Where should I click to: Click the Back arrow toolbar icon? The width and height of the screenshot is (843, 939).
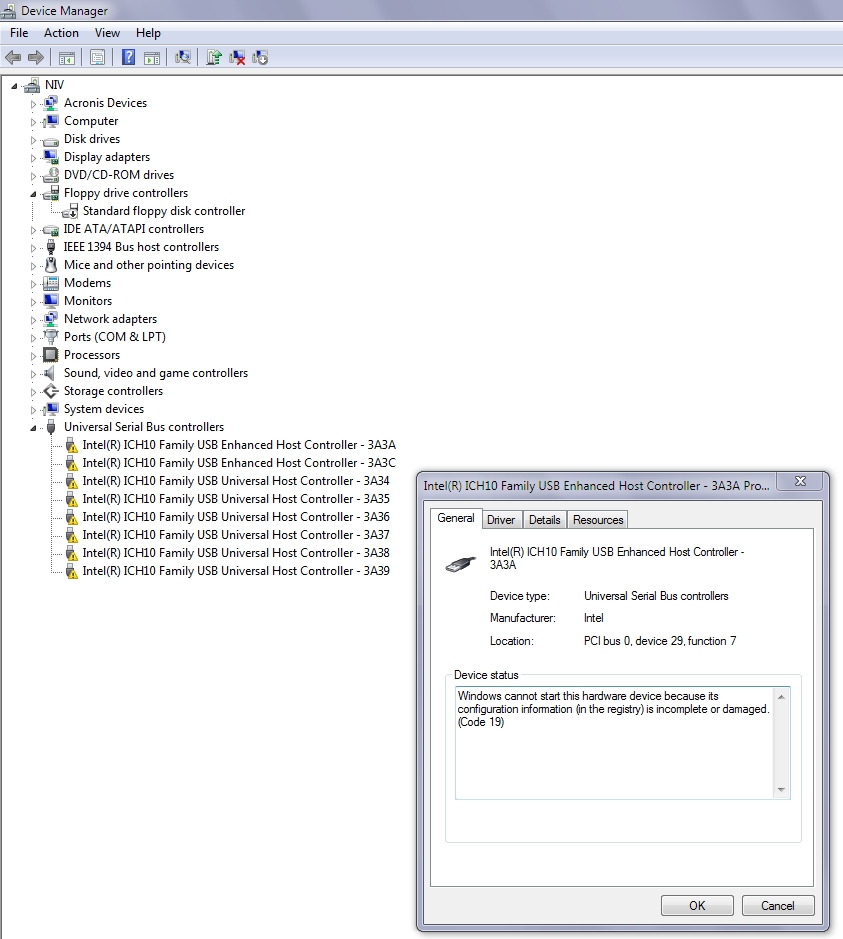13,57
